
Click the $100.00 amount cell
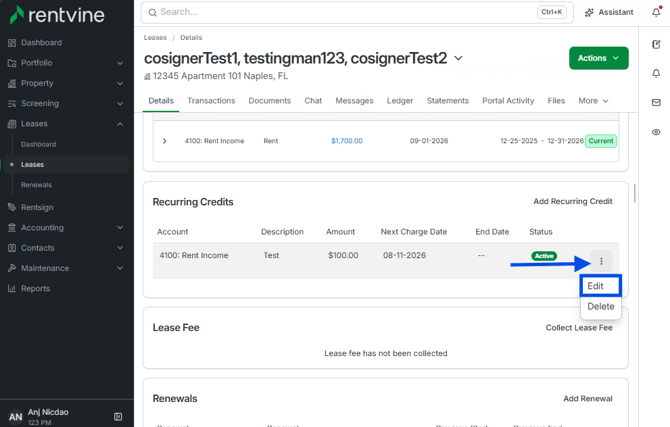click(343, 256)
